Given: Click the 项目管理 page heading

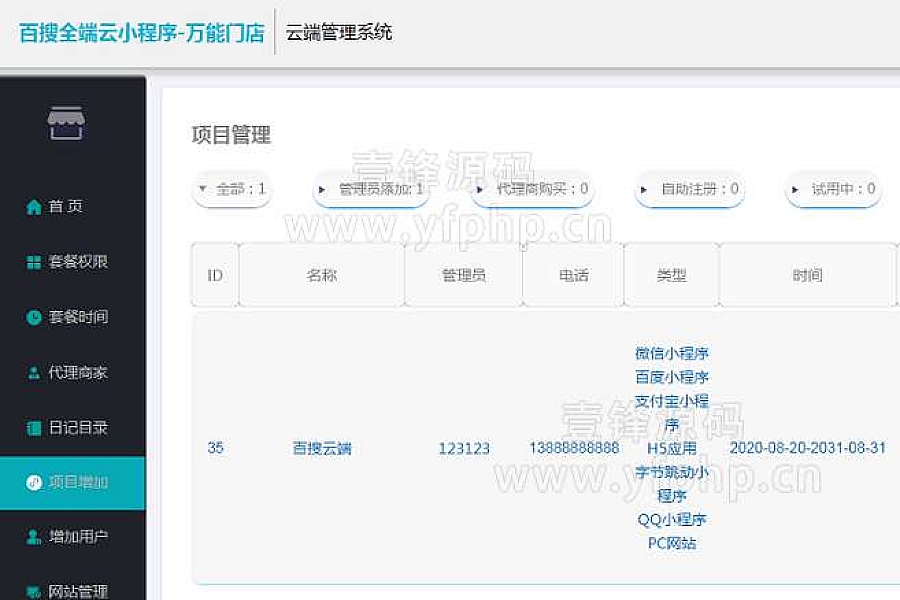Looking at the screenshot, I should (x=231, y=135).
